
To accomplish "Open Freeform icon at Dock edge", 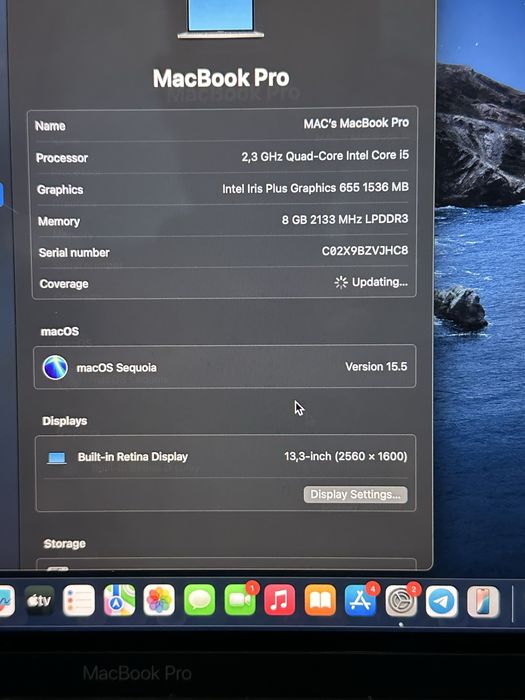I will (x=6, y=601).
